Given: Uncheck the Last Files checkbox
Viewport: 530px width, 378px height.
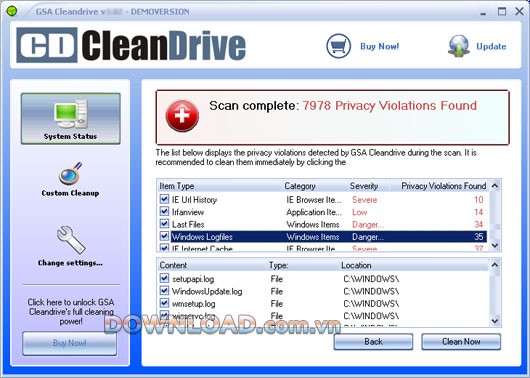Looking at the screenshot, I should [164, 224].
